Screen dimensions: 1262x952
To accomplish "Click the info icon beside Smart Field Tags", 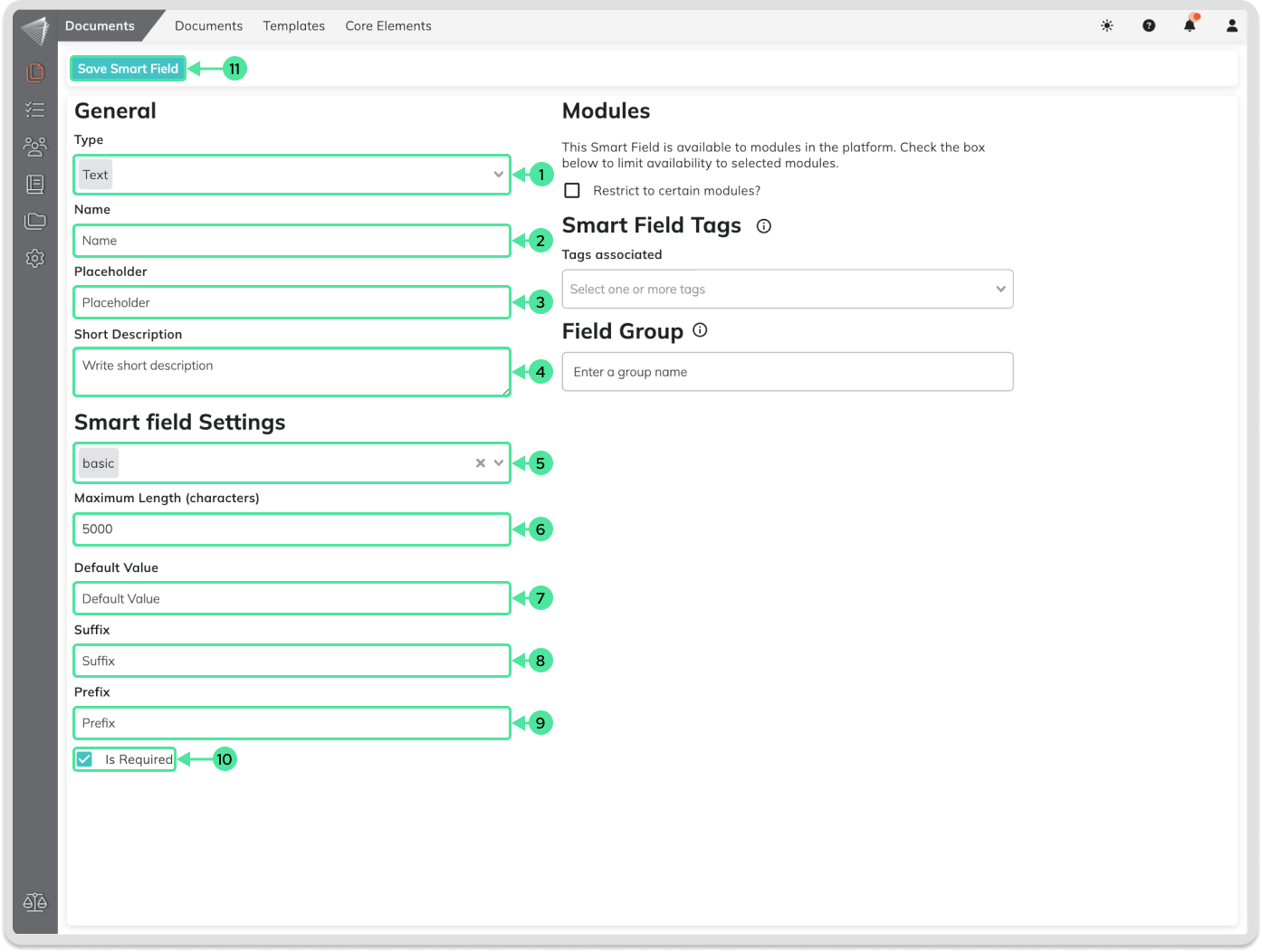I will point(763,226).
